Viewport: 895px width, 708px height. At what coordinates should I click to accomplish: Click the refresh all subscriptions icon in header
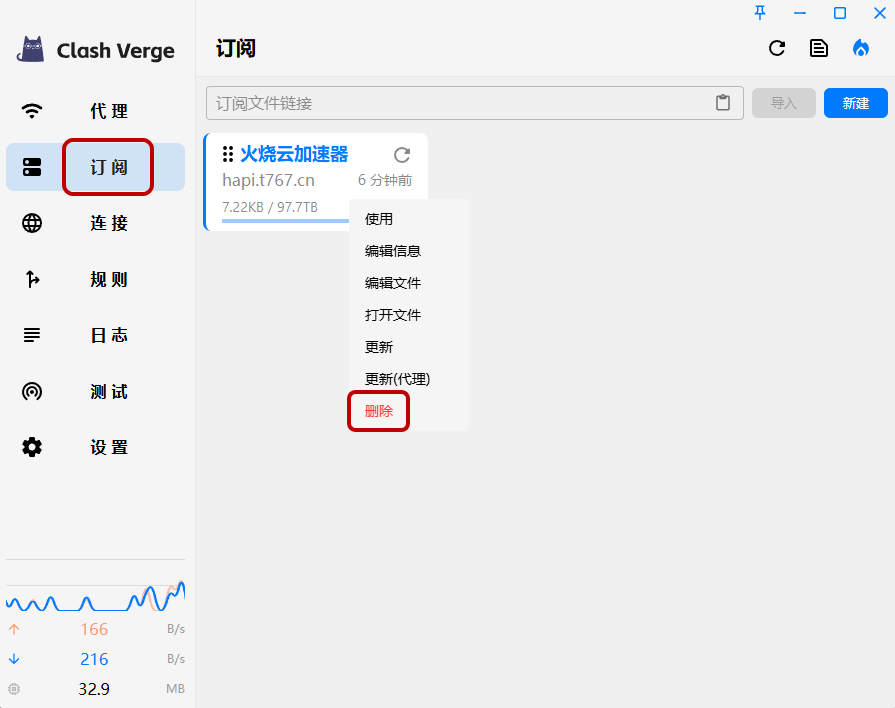pyautogui.click(x=777, y=48)
